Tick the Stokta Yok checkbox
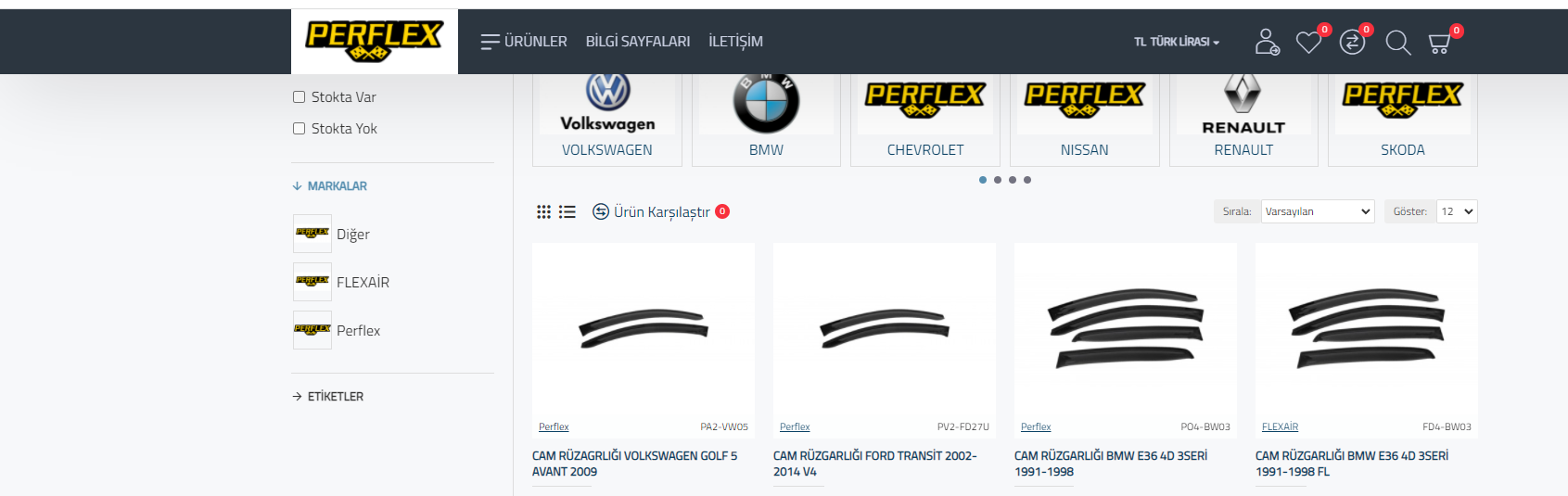 [x=300, y=129]
